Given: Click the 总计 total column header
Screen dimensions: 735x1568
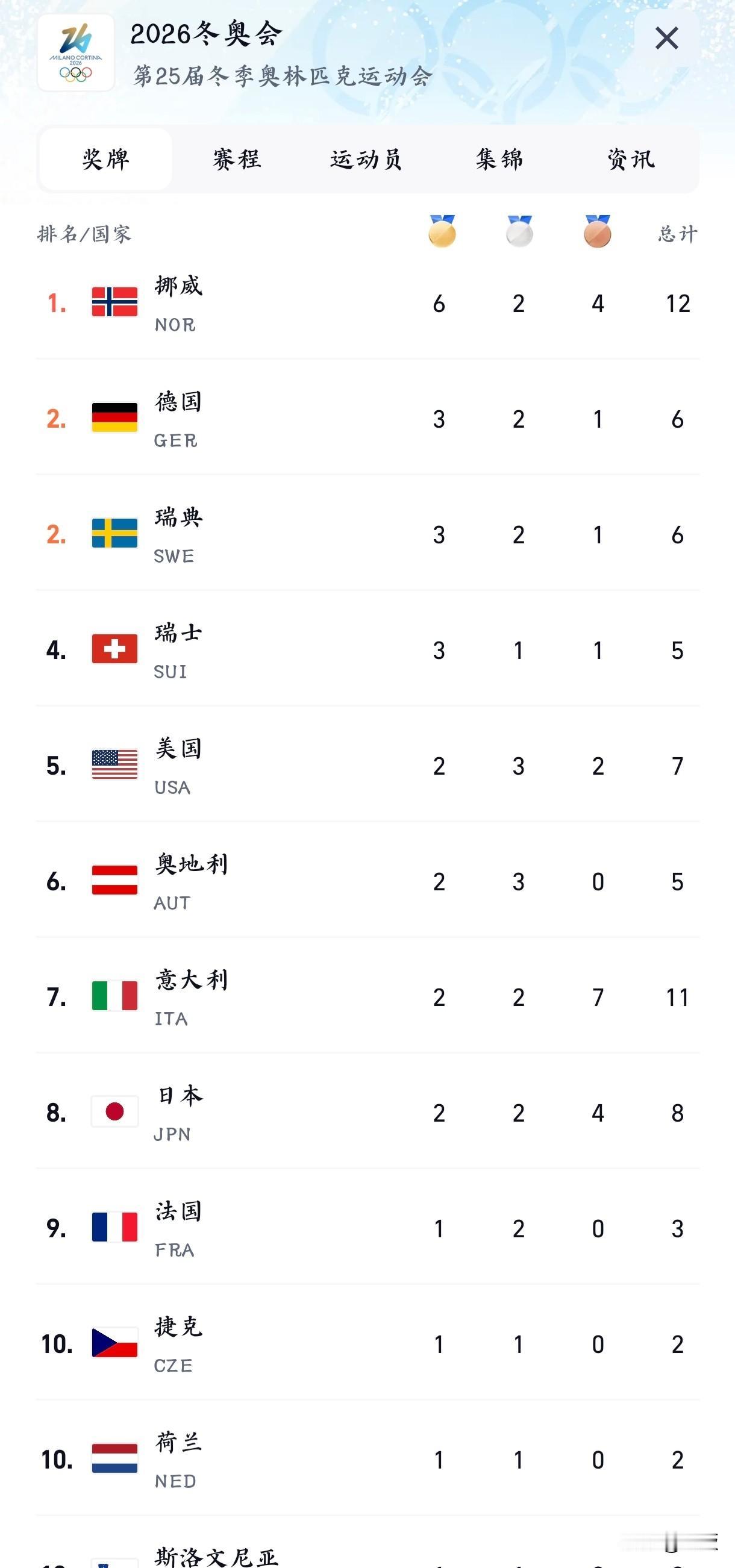Looking at the screenshot, I should 677,234.
